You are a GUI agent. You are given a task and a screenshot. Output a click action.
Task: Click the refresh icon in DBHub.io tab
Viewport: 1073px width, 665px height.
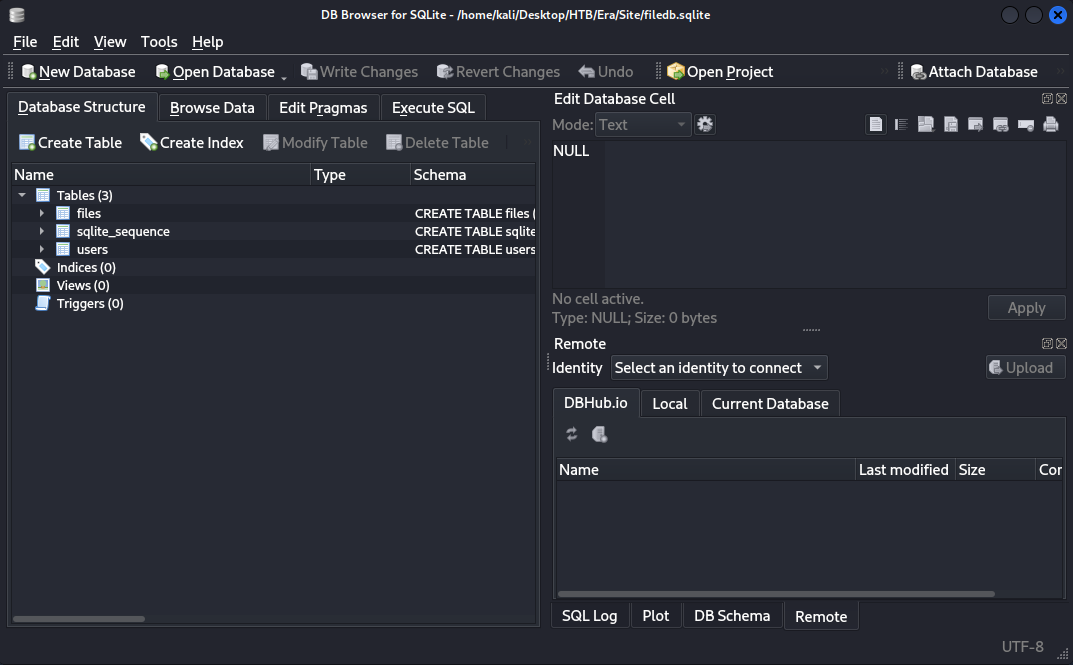(572, 434)
